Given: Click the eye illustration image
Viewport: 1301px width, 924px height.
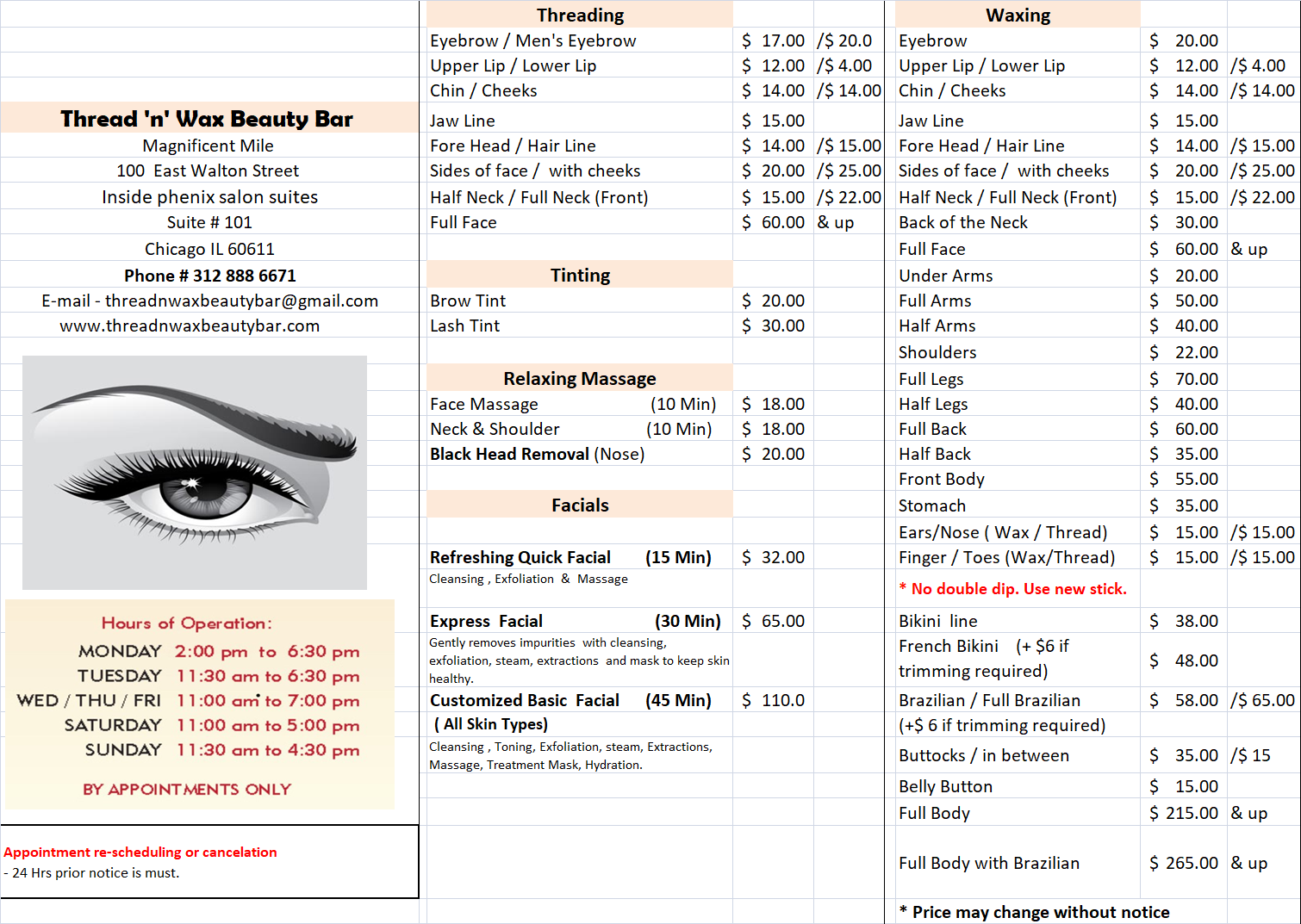Looking at the screenshot, I should (195, 472).
